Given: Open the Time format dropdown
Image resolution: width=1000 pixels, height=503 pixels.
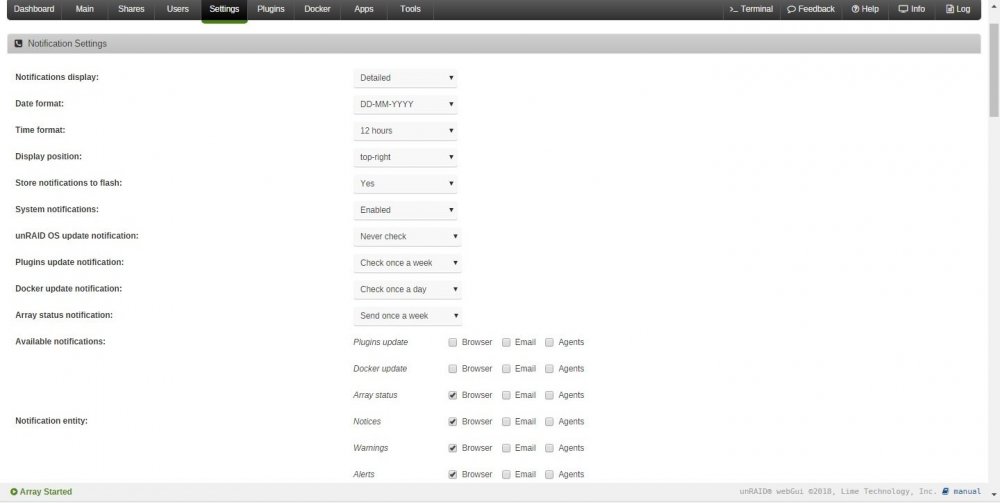Looking at the screenshot, I should tap(406, 131).
